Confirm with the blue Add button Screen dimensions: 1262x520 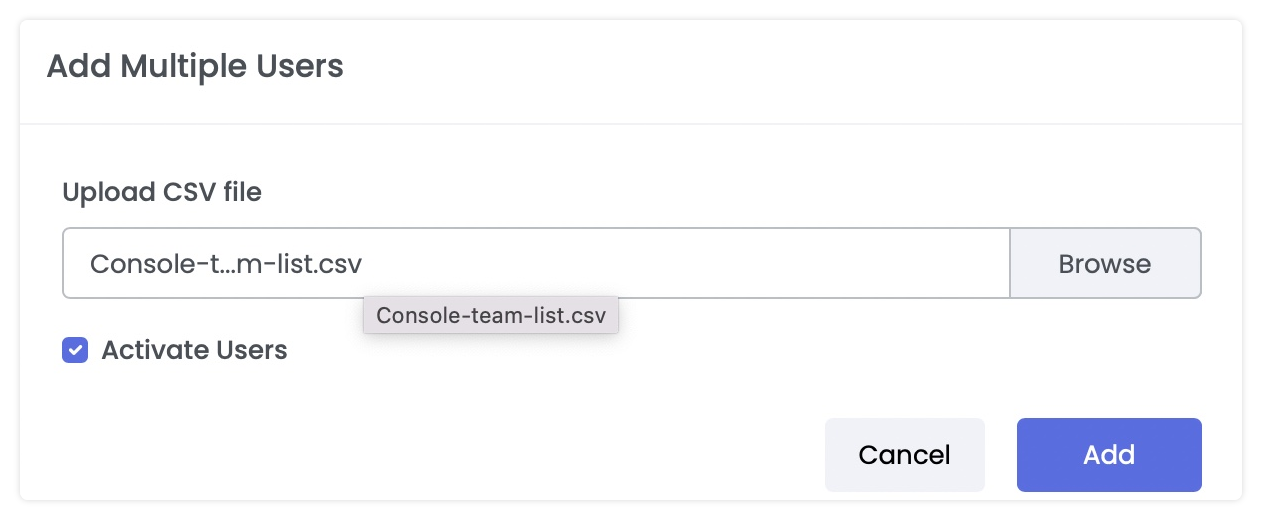pyautogui.click(x=1109, y=455)
